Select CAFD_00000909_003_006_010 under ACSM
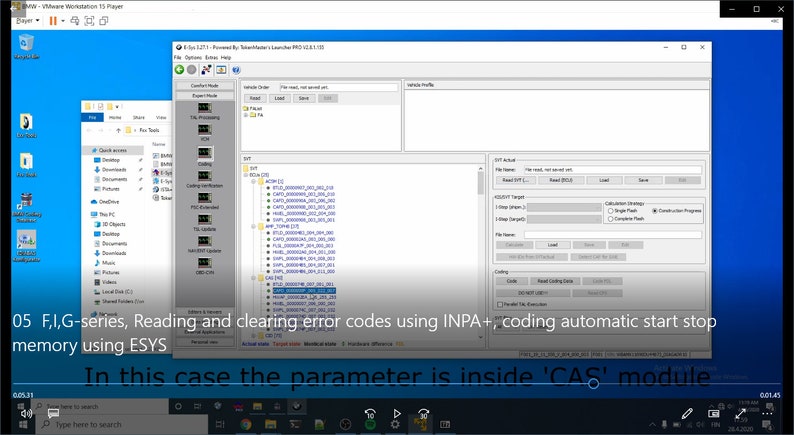 click(x=303, y=194)
